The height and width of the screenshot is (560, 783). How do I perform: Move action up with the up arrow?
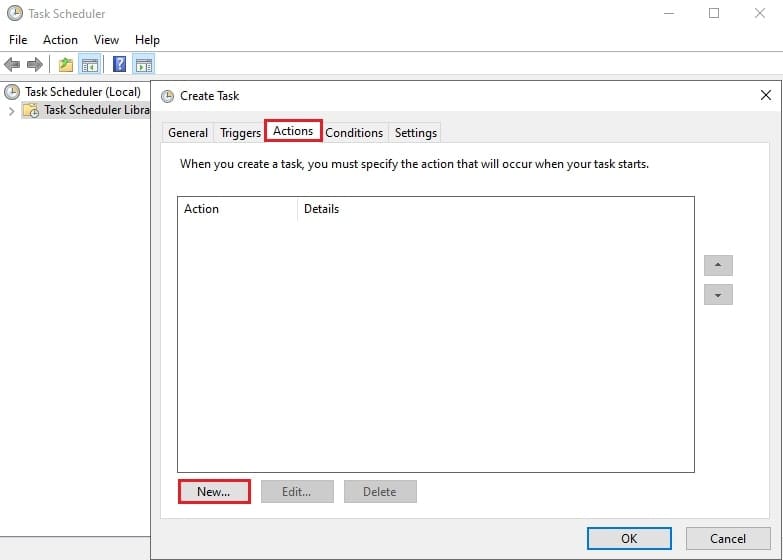click(x=718, y=266)
